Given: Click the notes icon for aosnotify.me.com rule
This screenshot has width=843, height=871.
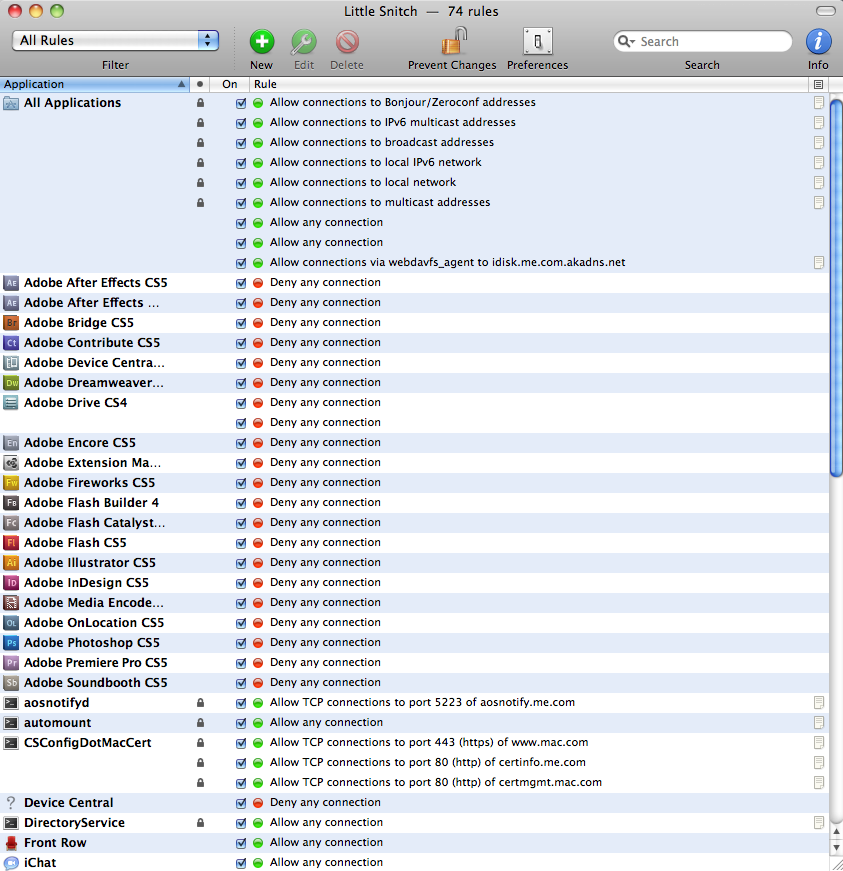Looking at the screenshot, I should point(819,702).
